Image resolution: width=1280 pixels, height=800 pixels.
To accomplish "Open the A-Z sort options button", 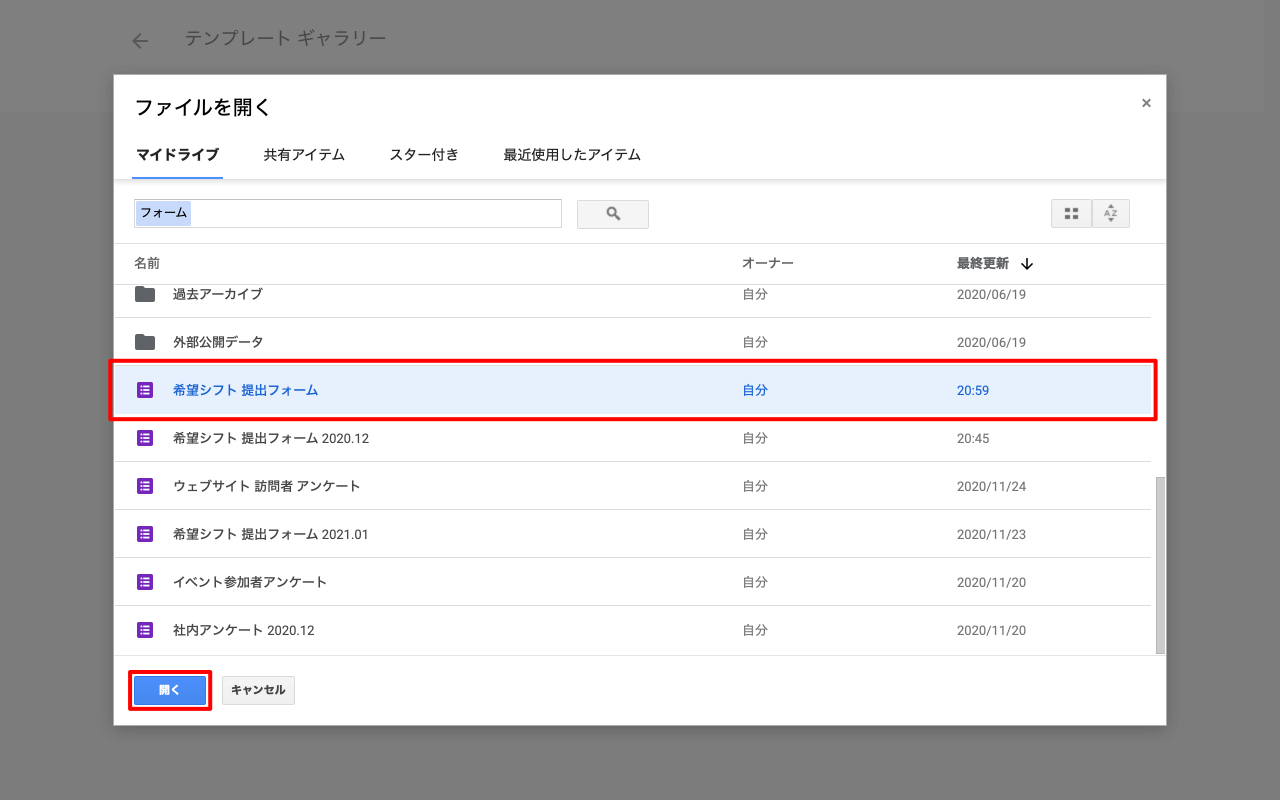I will 1111,213.
